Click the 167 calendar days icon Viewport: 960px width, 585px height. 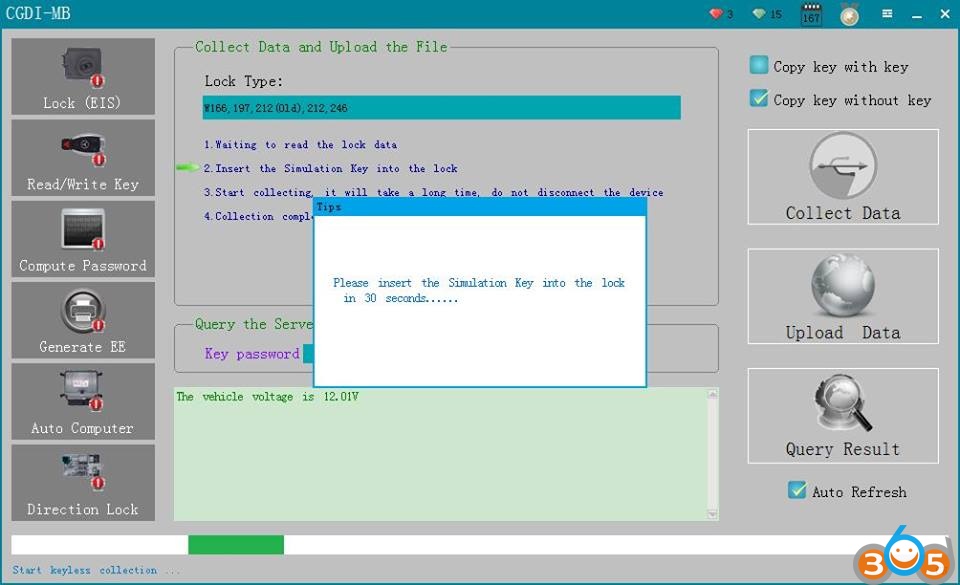click(x=811, y=15)
